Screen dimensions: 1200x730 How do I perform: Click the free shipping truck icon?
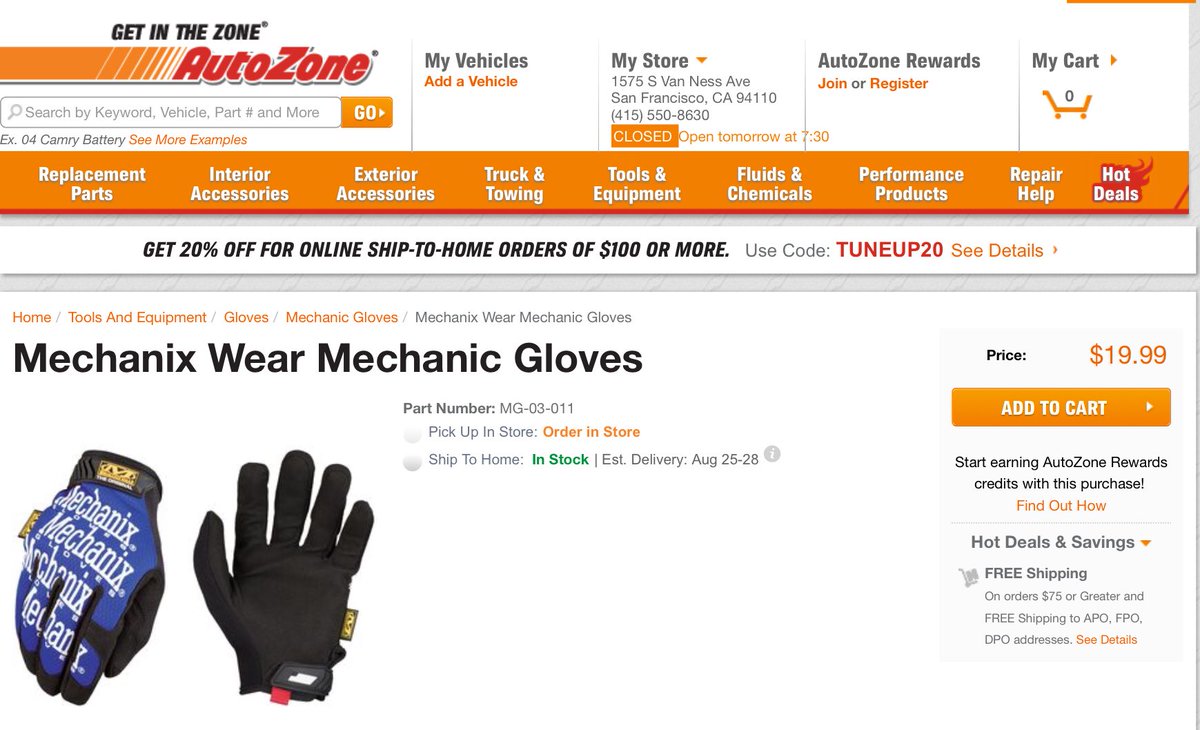968,576
